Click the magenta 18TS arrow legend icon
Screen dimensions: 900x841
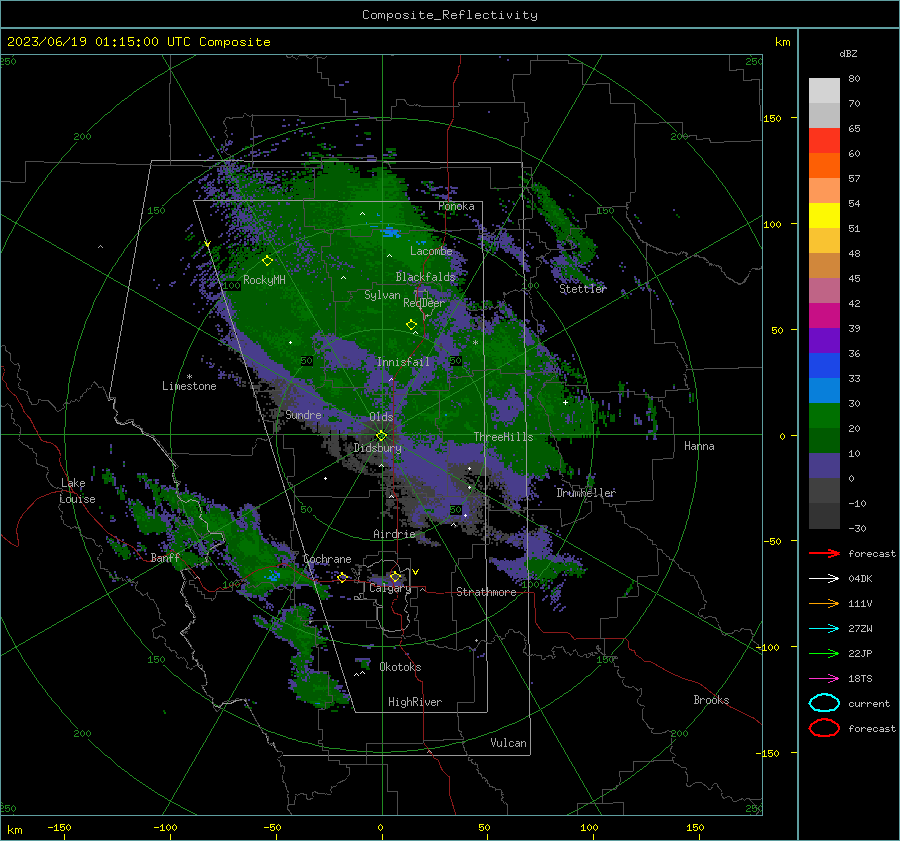tap(824, 678)
